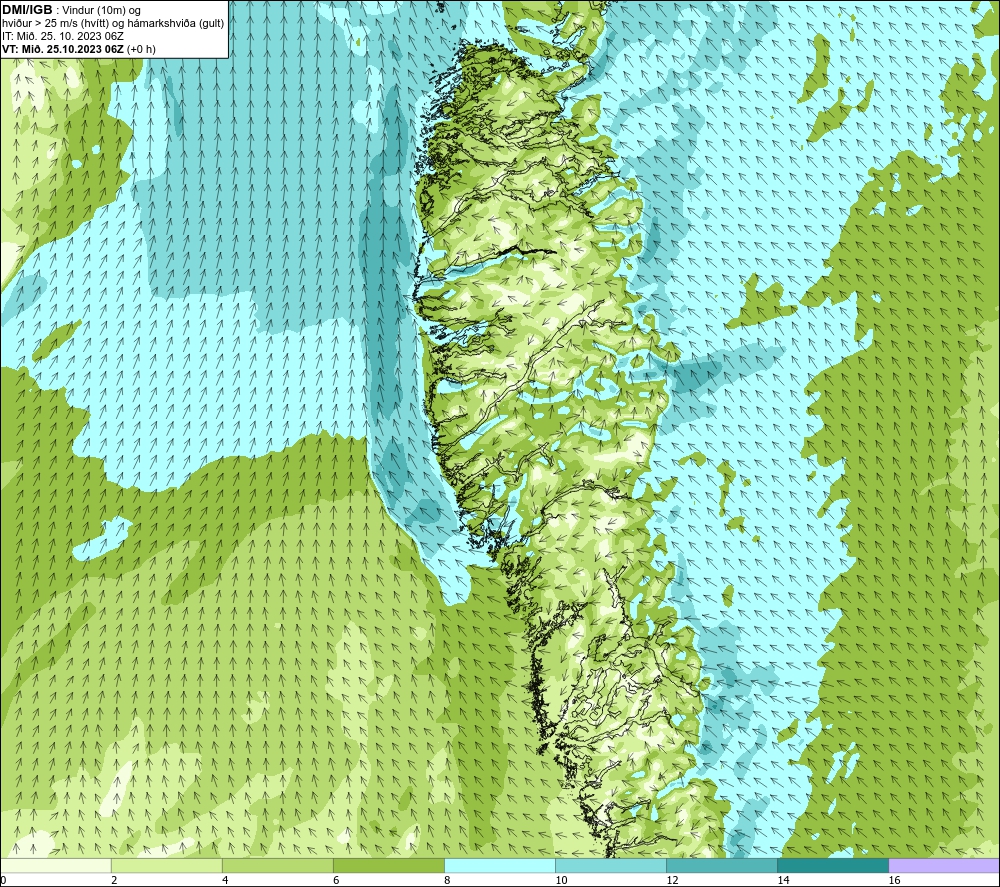
Task: Click the 6–8 m/s dark green legend swatch
Action: point(388,865)
